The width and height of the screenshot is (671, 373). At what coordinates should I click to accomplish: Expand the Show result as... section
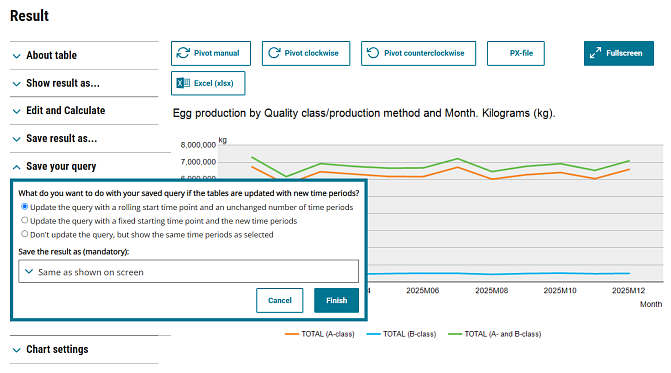[x=84, y=83]
